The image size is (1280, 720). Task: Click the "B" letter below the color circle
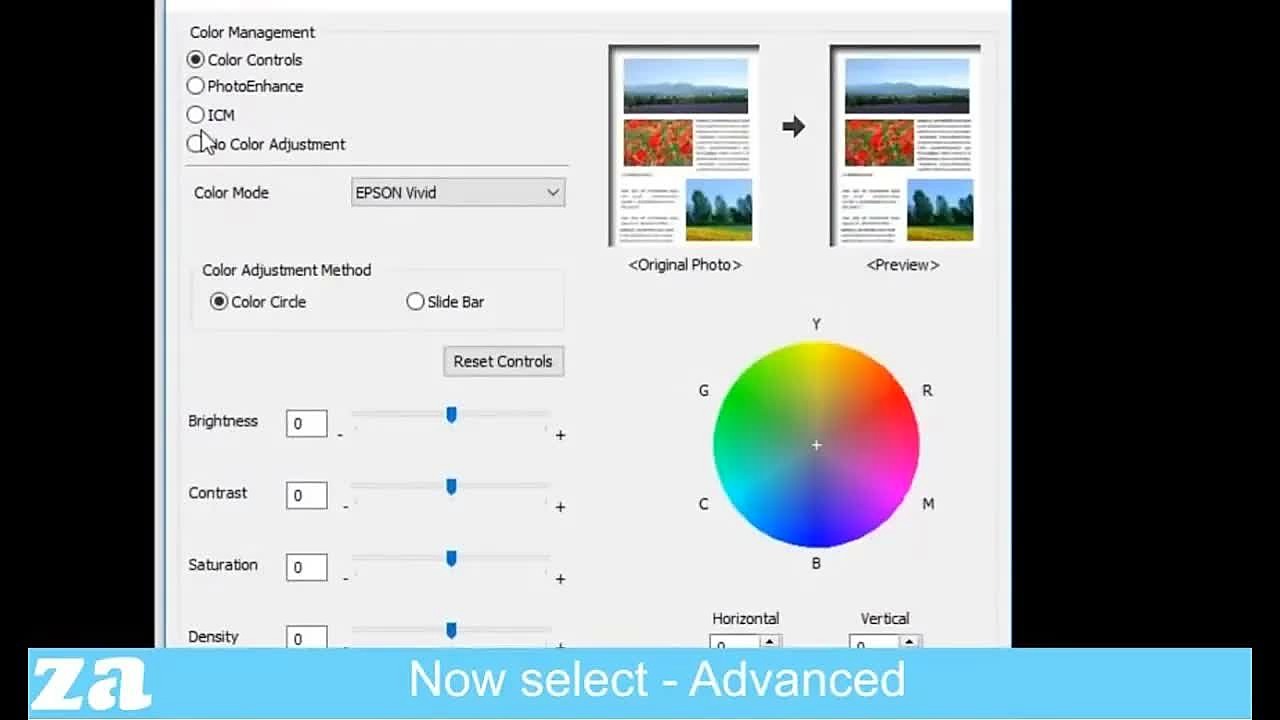pyautogui.click(x=816, y=564)
